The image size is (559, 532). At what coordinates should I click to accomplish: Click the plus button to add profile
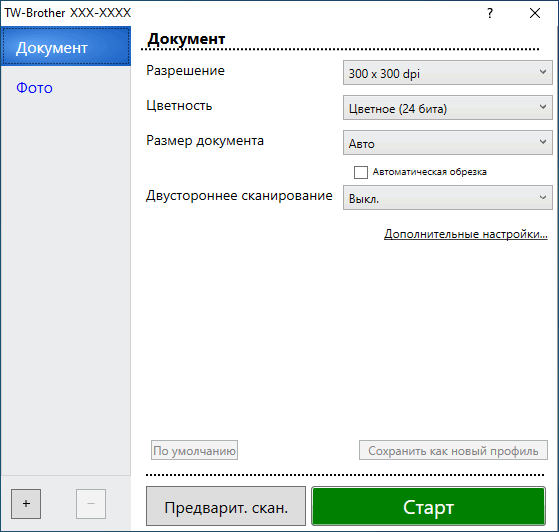(26, 503)
